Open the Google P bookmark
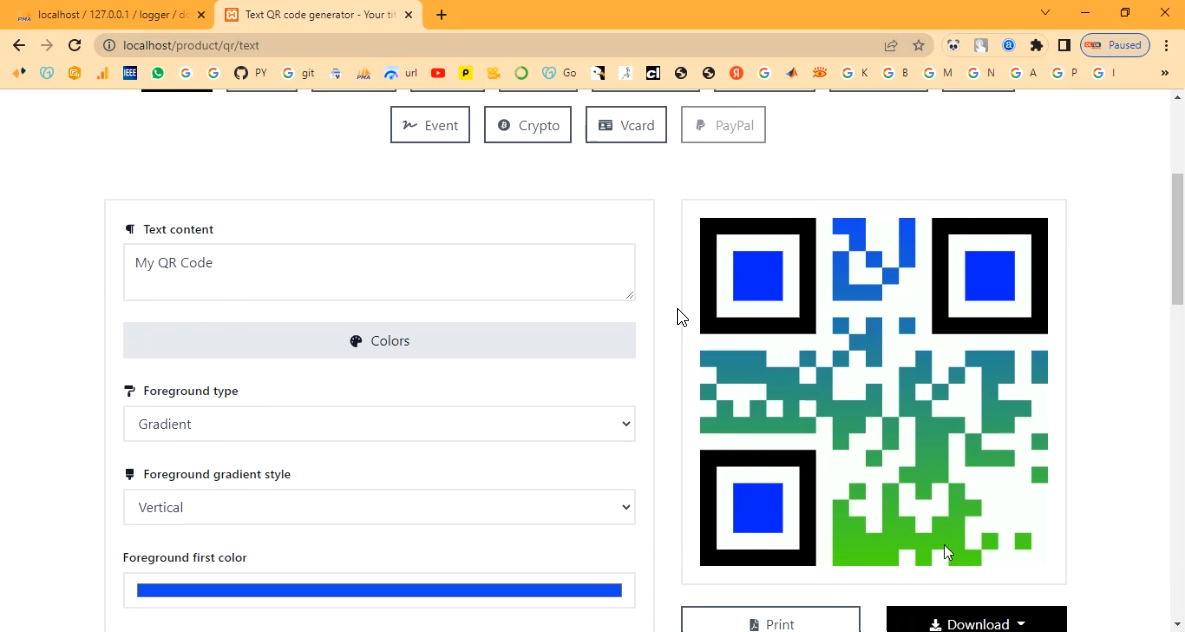 coord(1065,73)
